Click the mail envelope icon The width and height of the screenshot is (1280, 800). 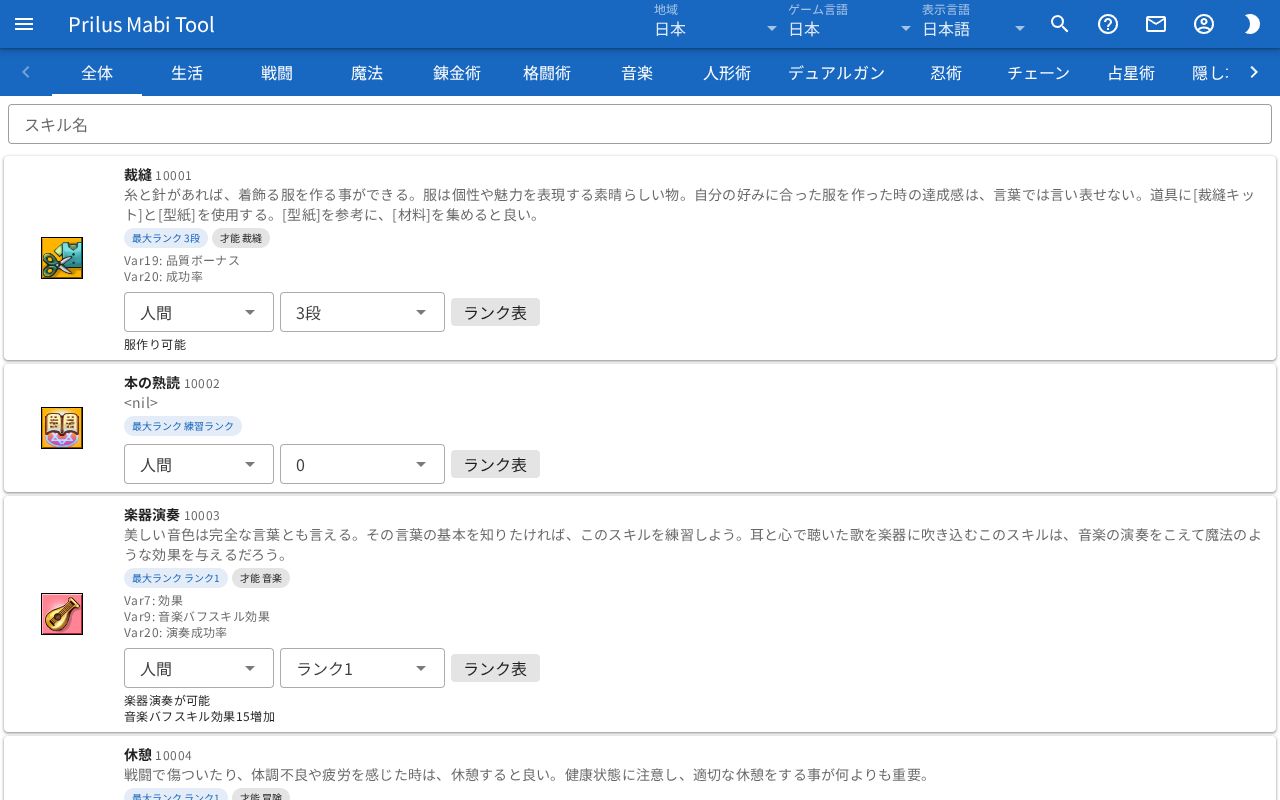tap(1156, 24)
